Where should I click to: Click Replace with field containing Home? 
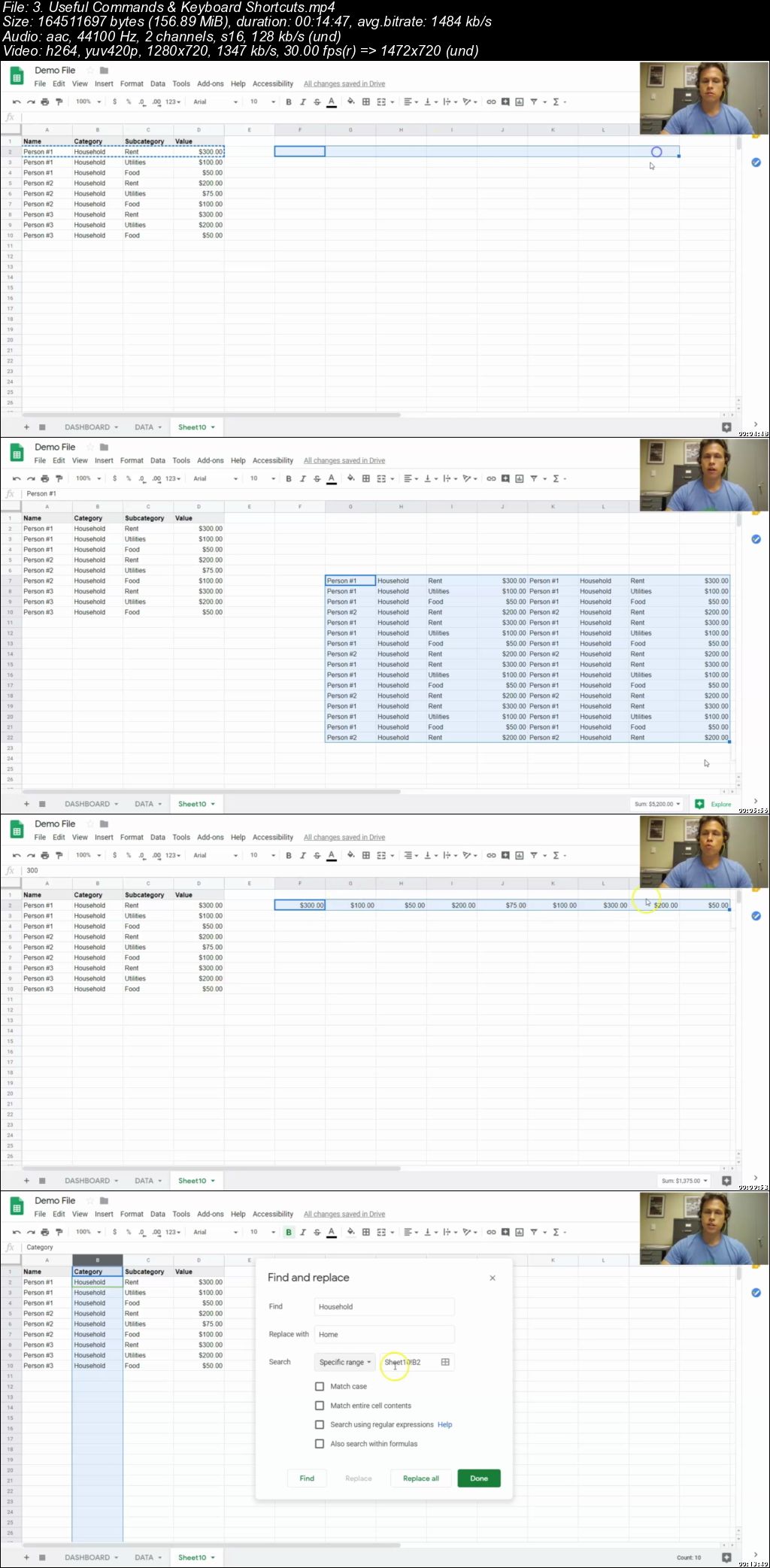coord(384,1335)
